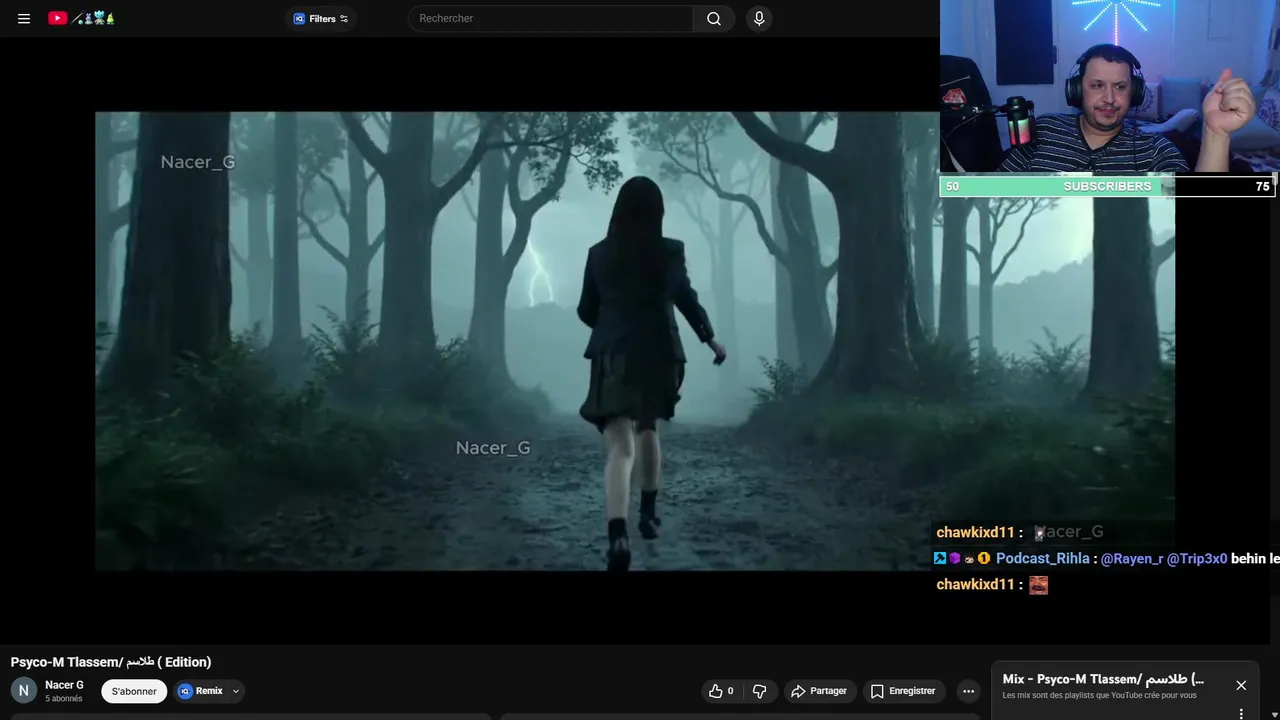Click the magnifier search button

click(x=714, y=18)
